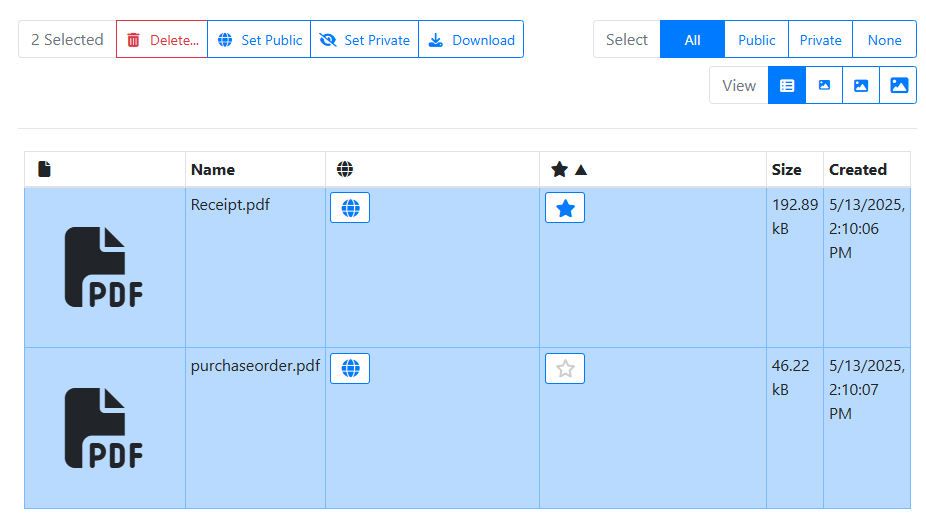Select large thumbnail view icon
This screenshot has width=926, height=523.
[x=898, y=86]
